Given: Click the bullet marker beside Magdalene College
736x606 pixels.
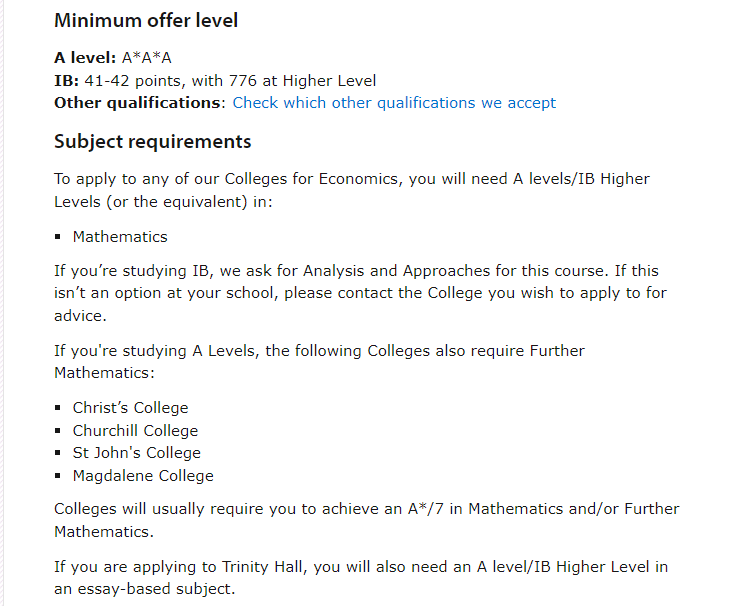Looking at the screenshot, I should click(58, 476).
